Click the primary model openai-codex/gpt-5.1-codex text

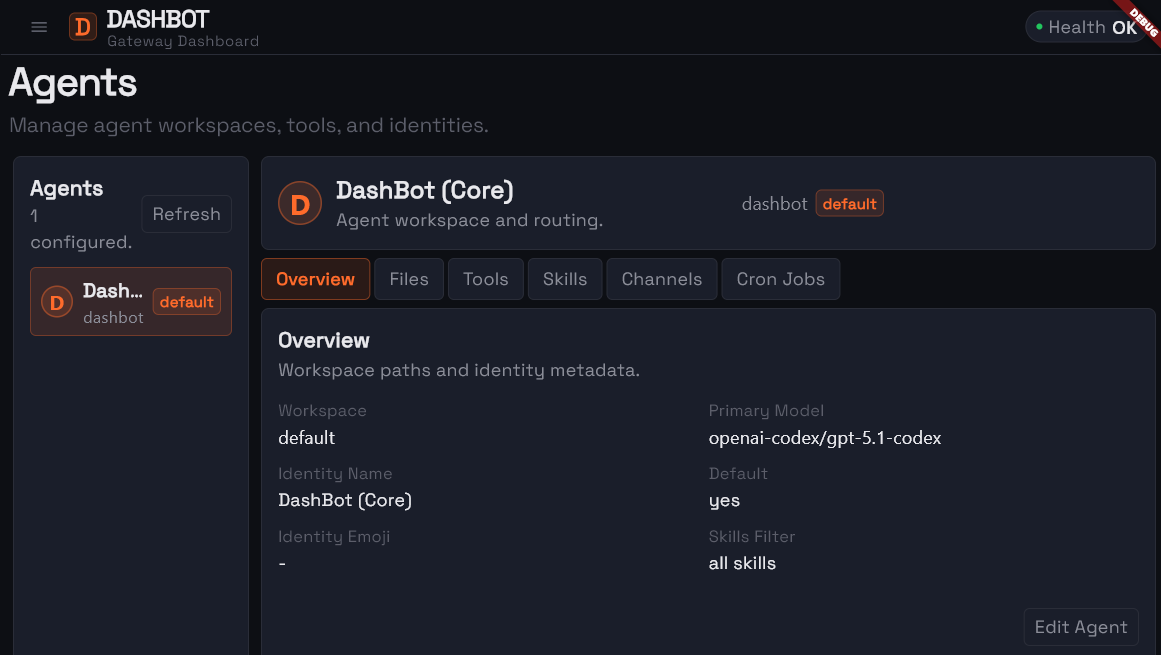[x=825, y=438]
